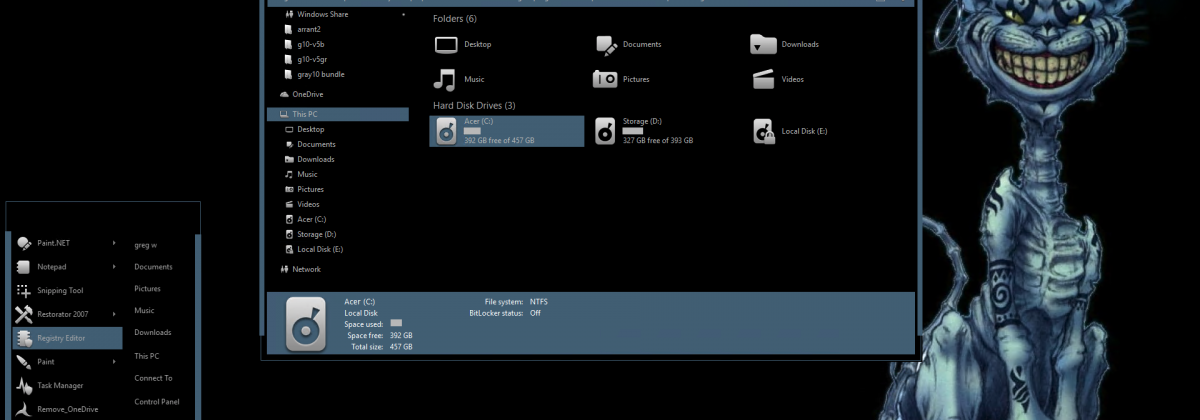This screenshot has width=1200, height=420.
Task: Click the NTFS file system value
Action: tap(539, 301)
